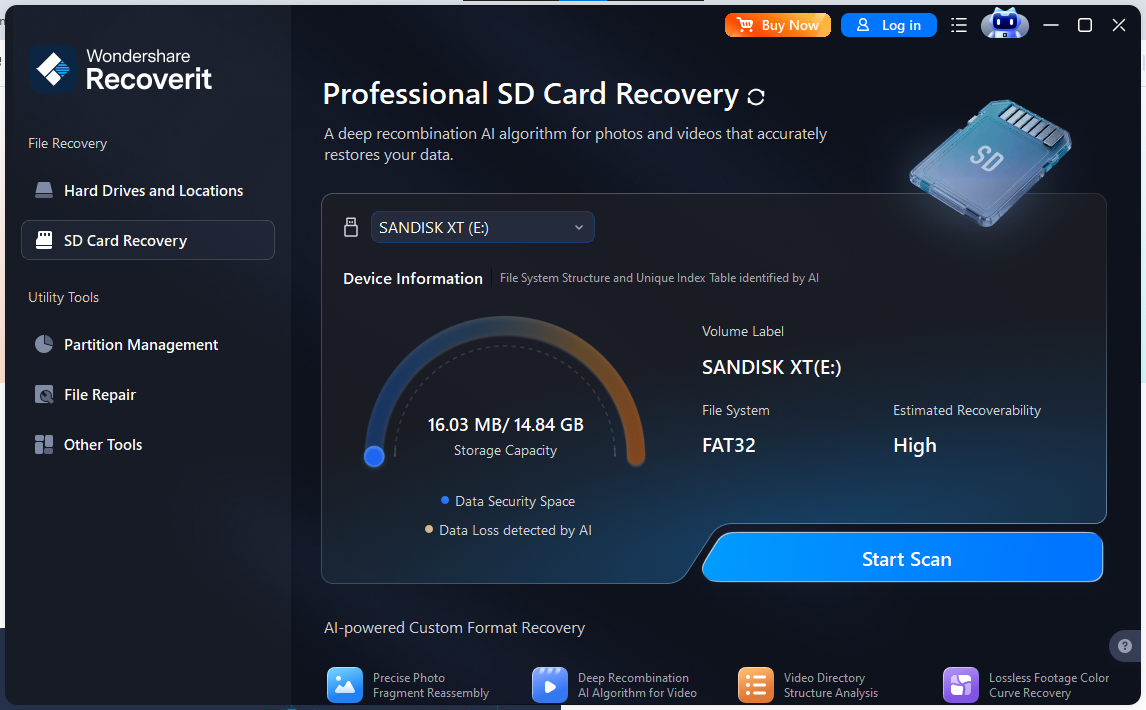Open Partition Management tool

(x=148, y=344)
